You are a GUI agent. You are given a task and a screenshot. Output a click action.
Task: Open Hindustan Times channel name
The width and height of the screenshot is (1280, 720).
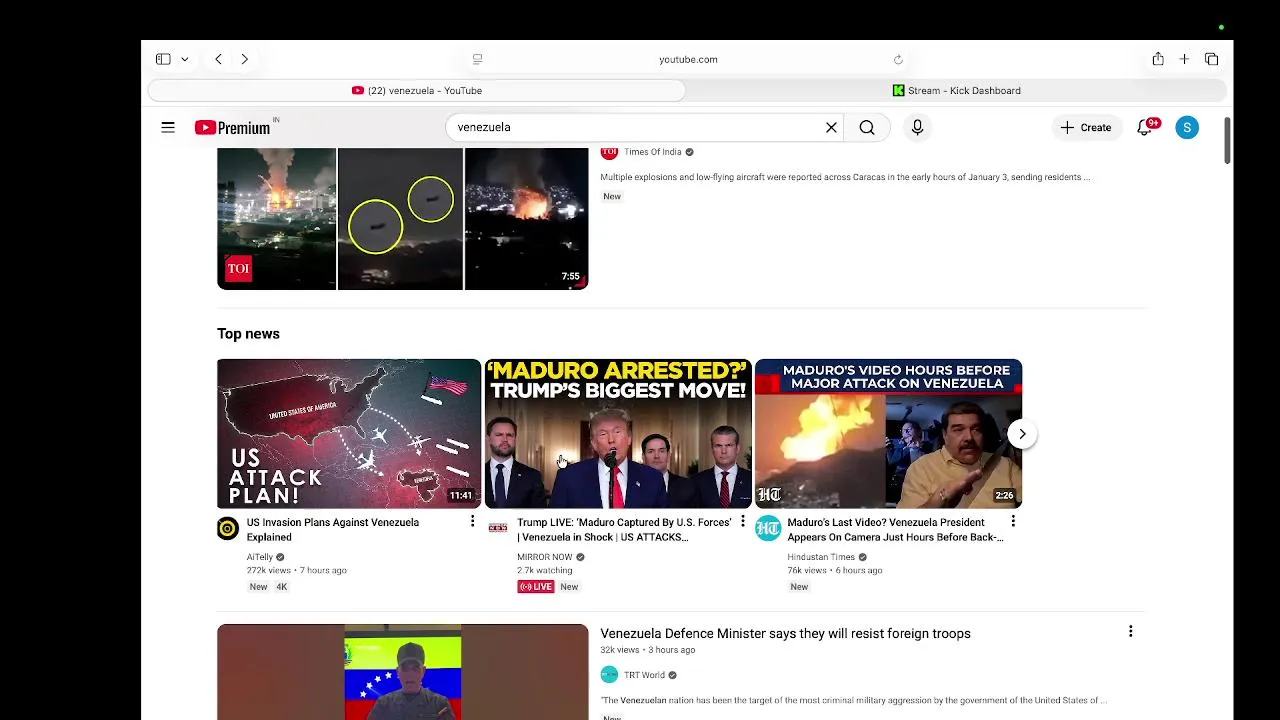click(x=821, y=557)
